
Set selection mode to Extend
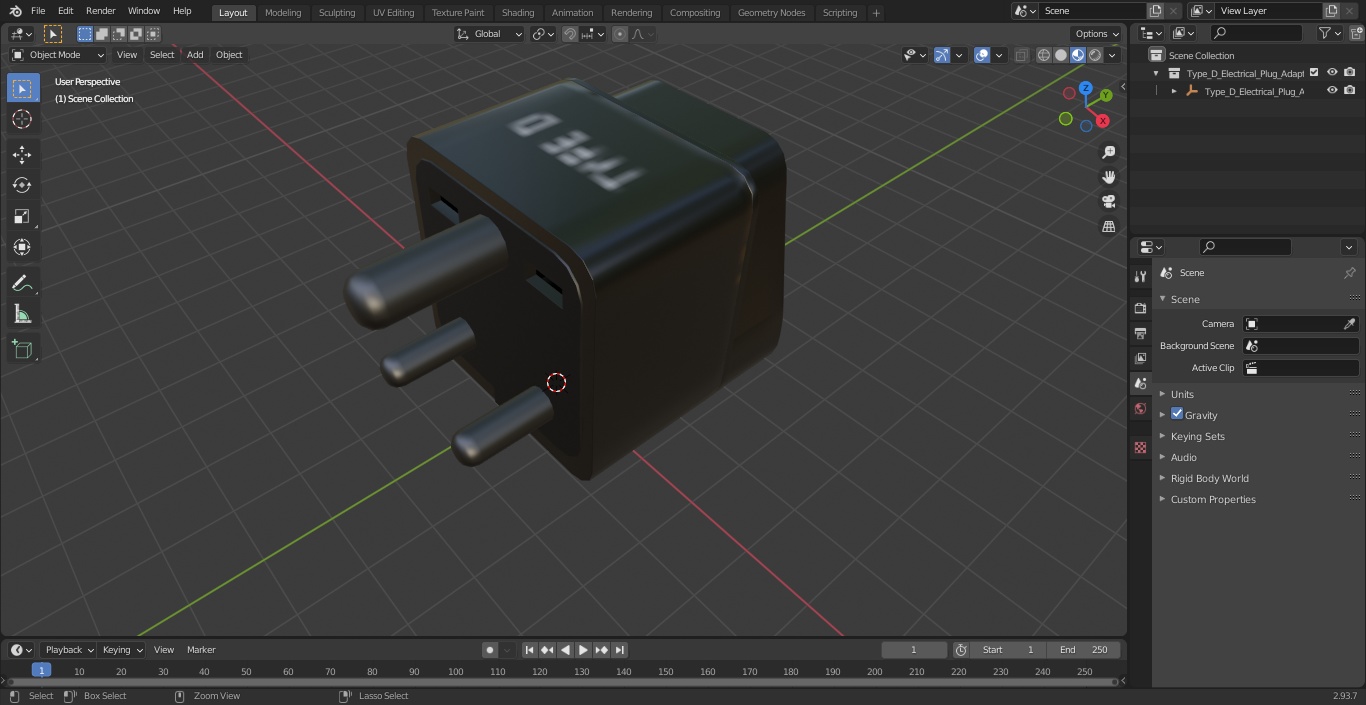(x=102, y=34)
